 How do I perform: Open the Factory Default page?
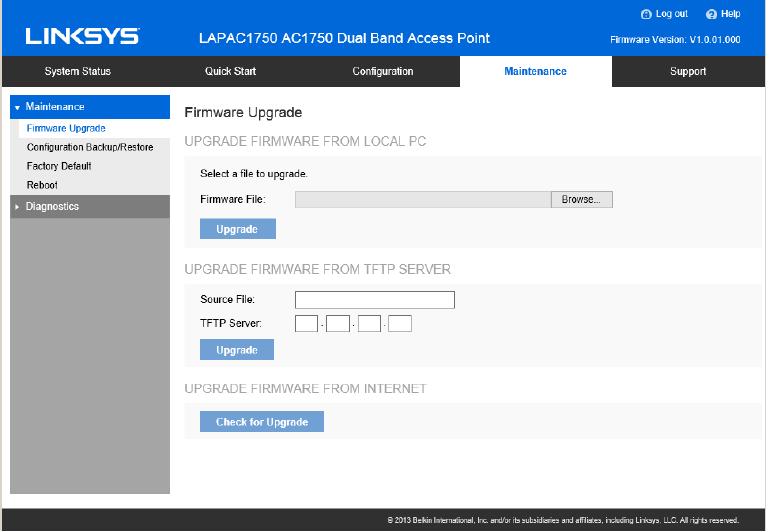(x=59, y=166)
